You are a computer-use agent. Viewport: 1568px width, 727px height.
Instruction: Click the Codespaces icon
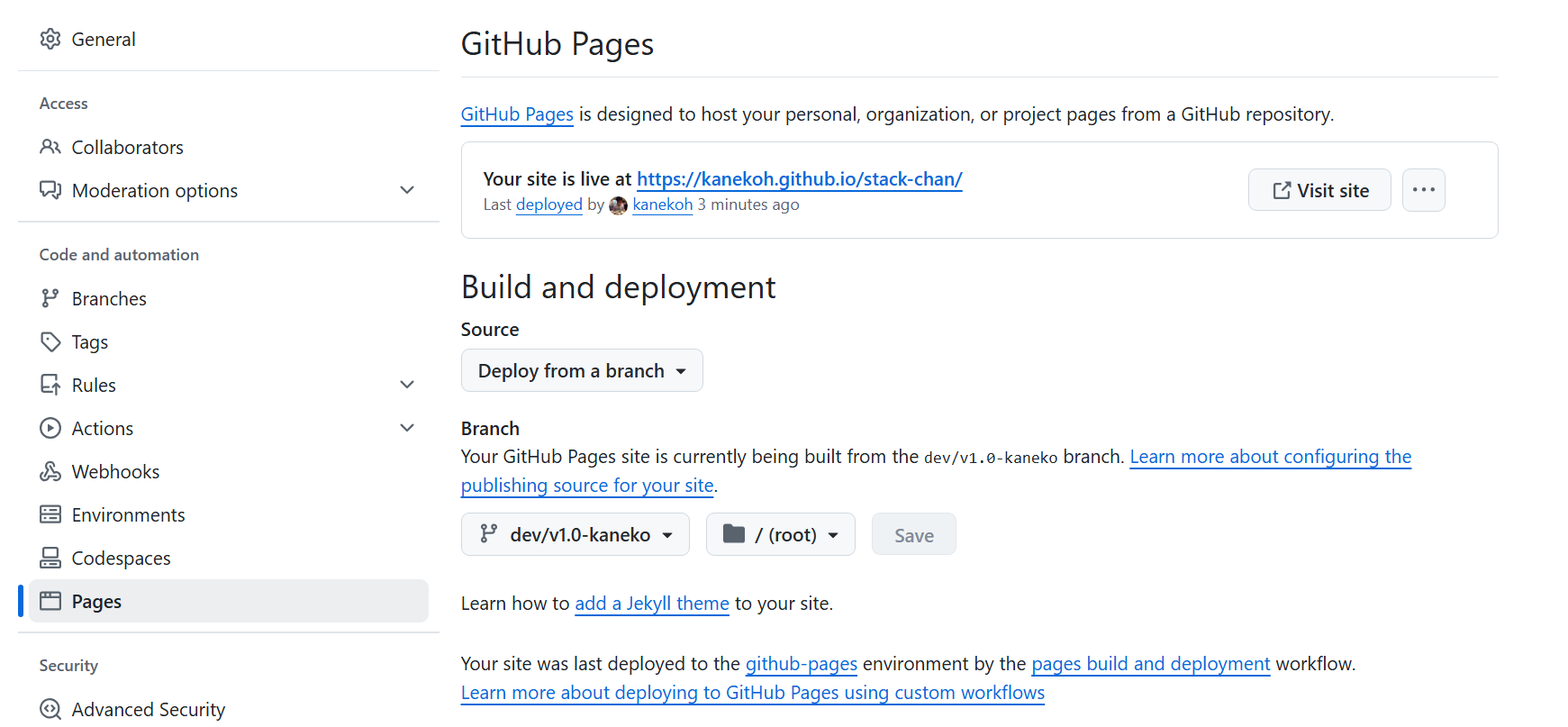coord(50,558)
